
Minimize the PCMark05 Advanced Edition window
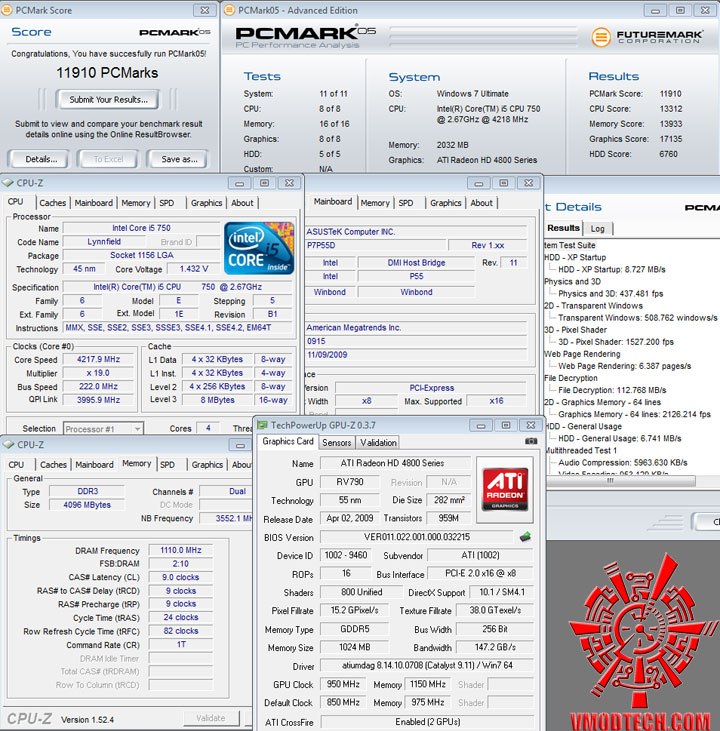655,10
